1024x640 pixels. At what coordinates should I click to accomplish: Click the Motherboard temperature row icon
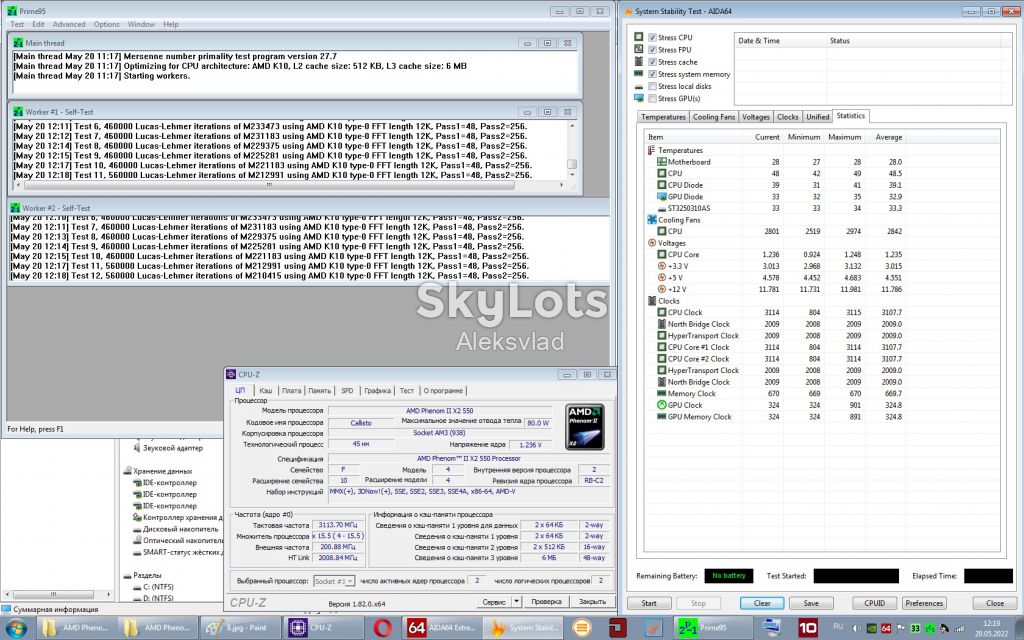[x=662, y=161]
